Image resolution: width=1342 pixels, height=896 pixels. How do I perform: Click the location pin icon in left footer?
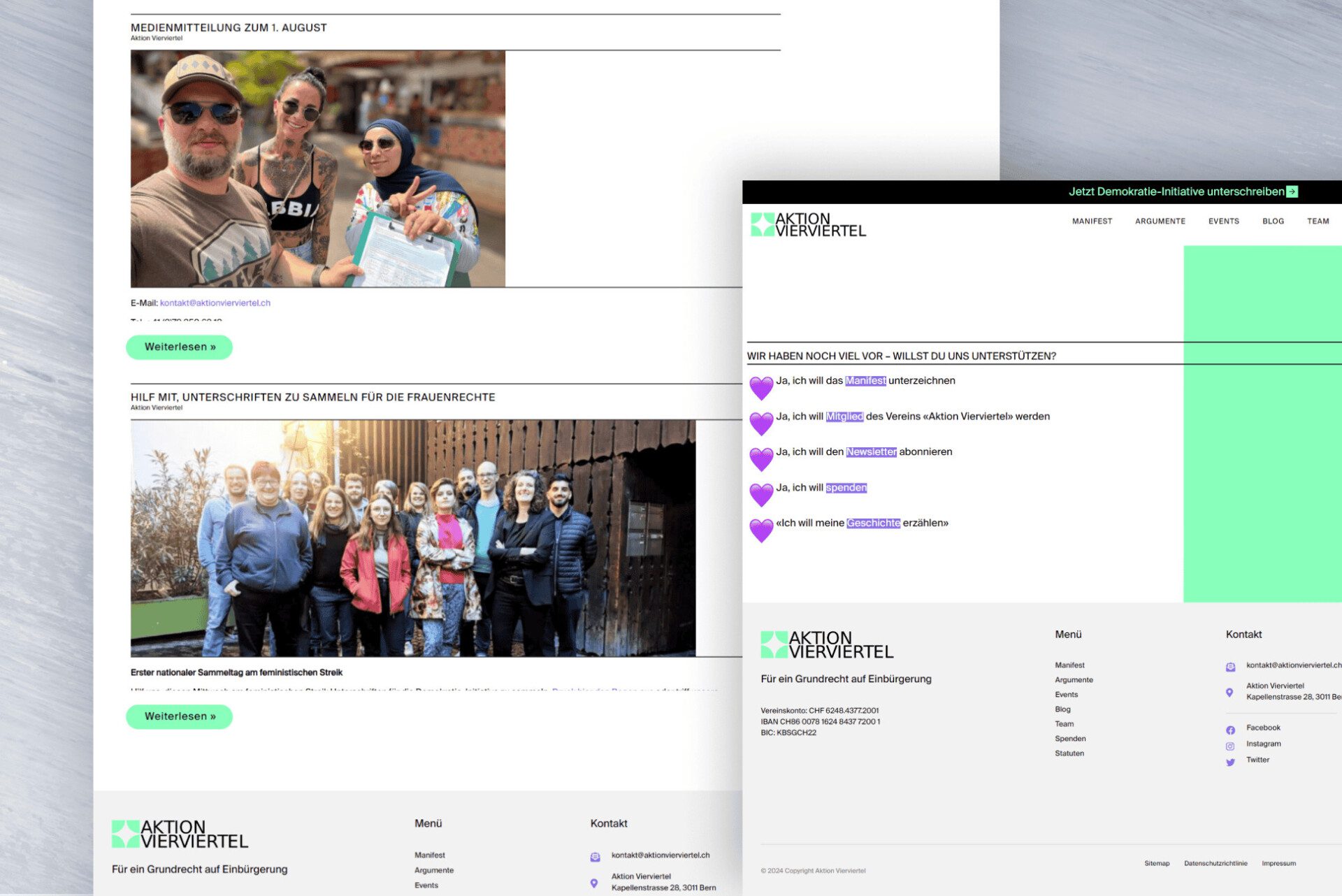click(594, 883)
